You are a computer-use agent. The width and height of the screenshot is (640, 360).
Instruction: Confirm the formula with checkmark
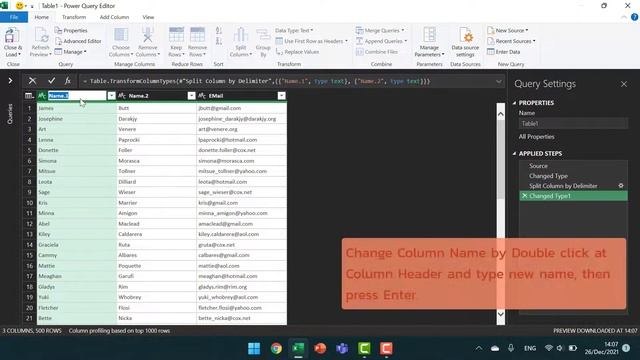tap(51, 81)
